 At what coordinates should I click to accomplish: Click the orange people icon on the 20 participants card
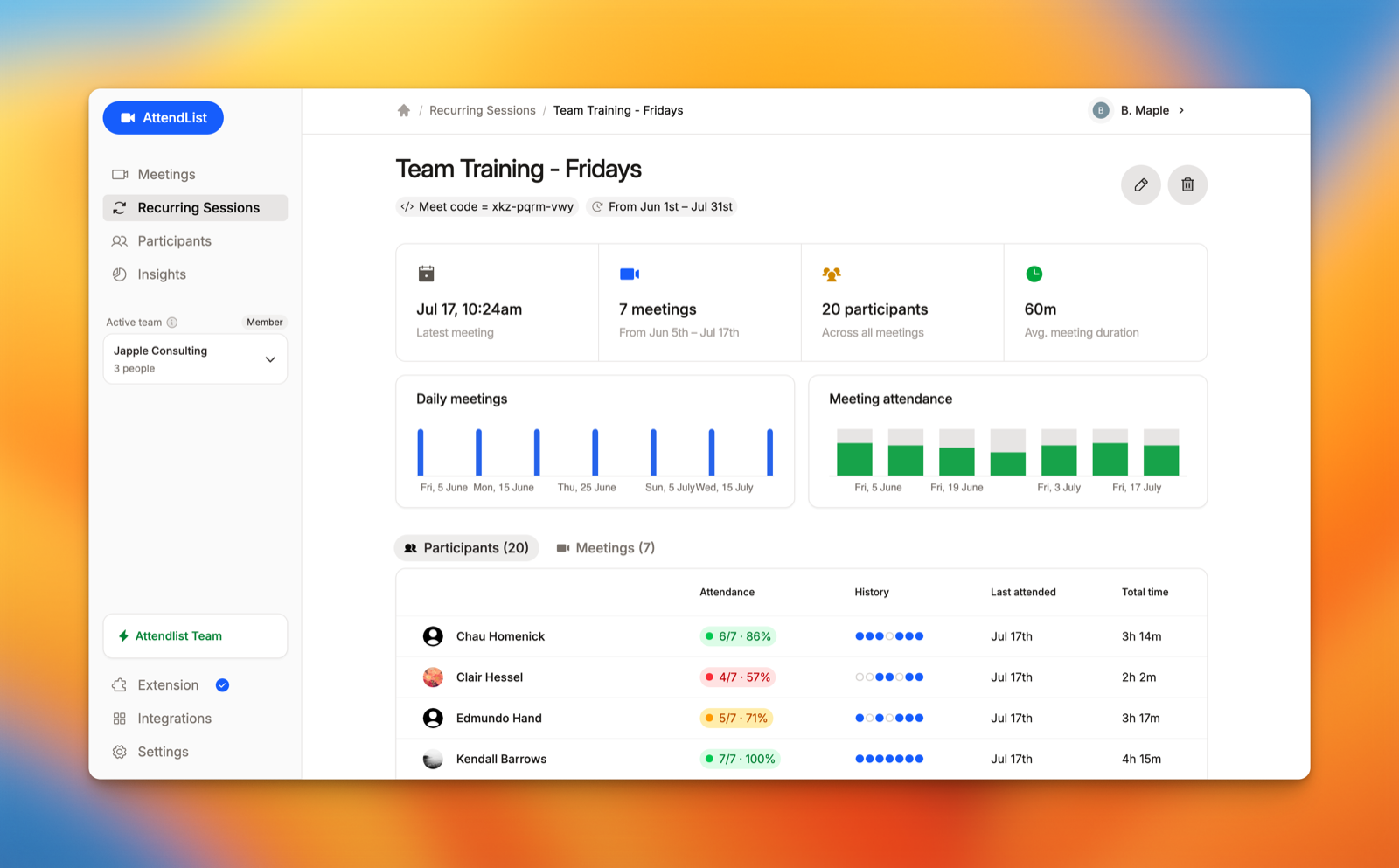(832, 274)
